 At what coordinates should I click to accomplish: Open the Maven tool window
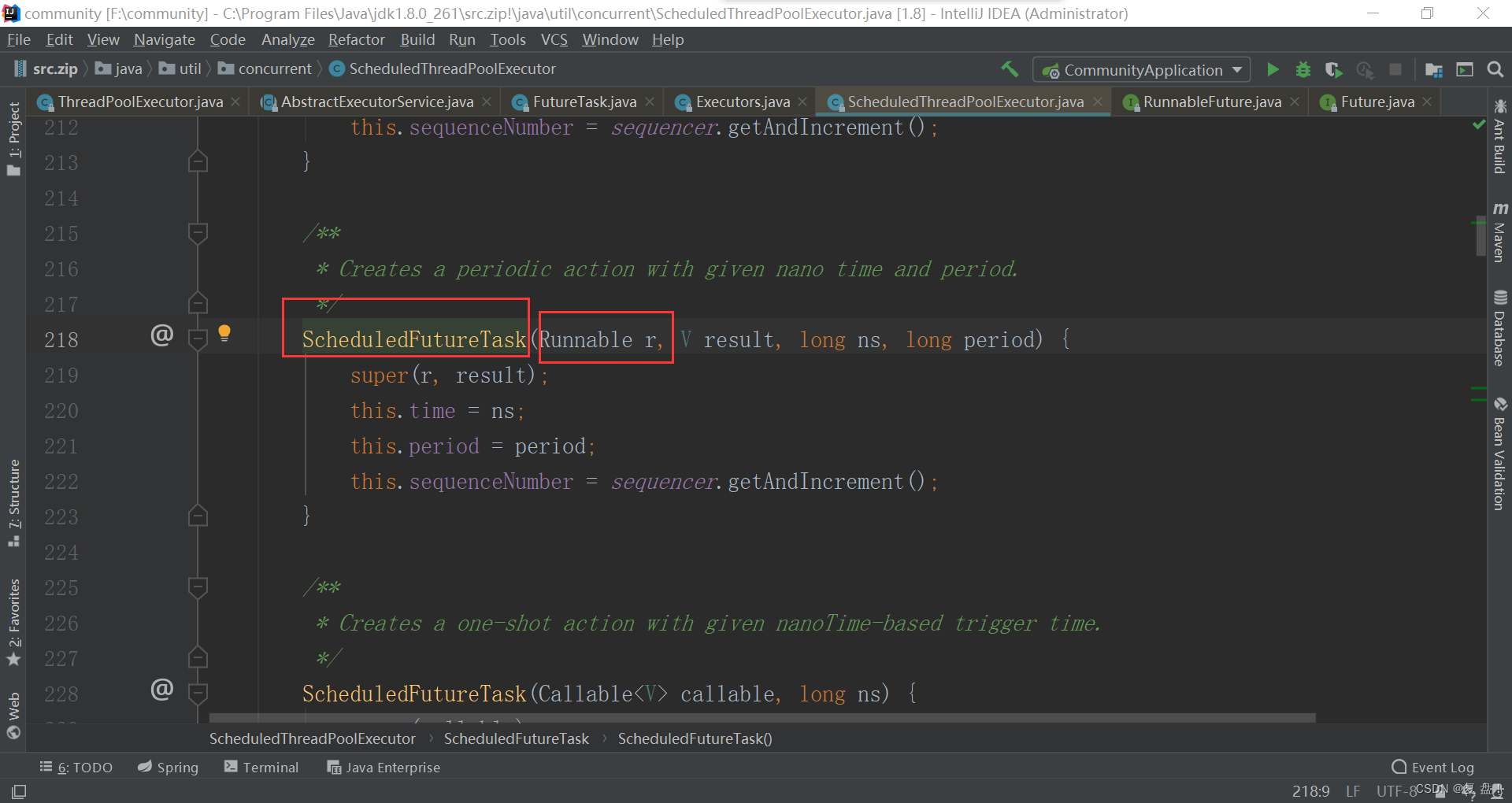pyautogui.click(x=1499, y=232)
